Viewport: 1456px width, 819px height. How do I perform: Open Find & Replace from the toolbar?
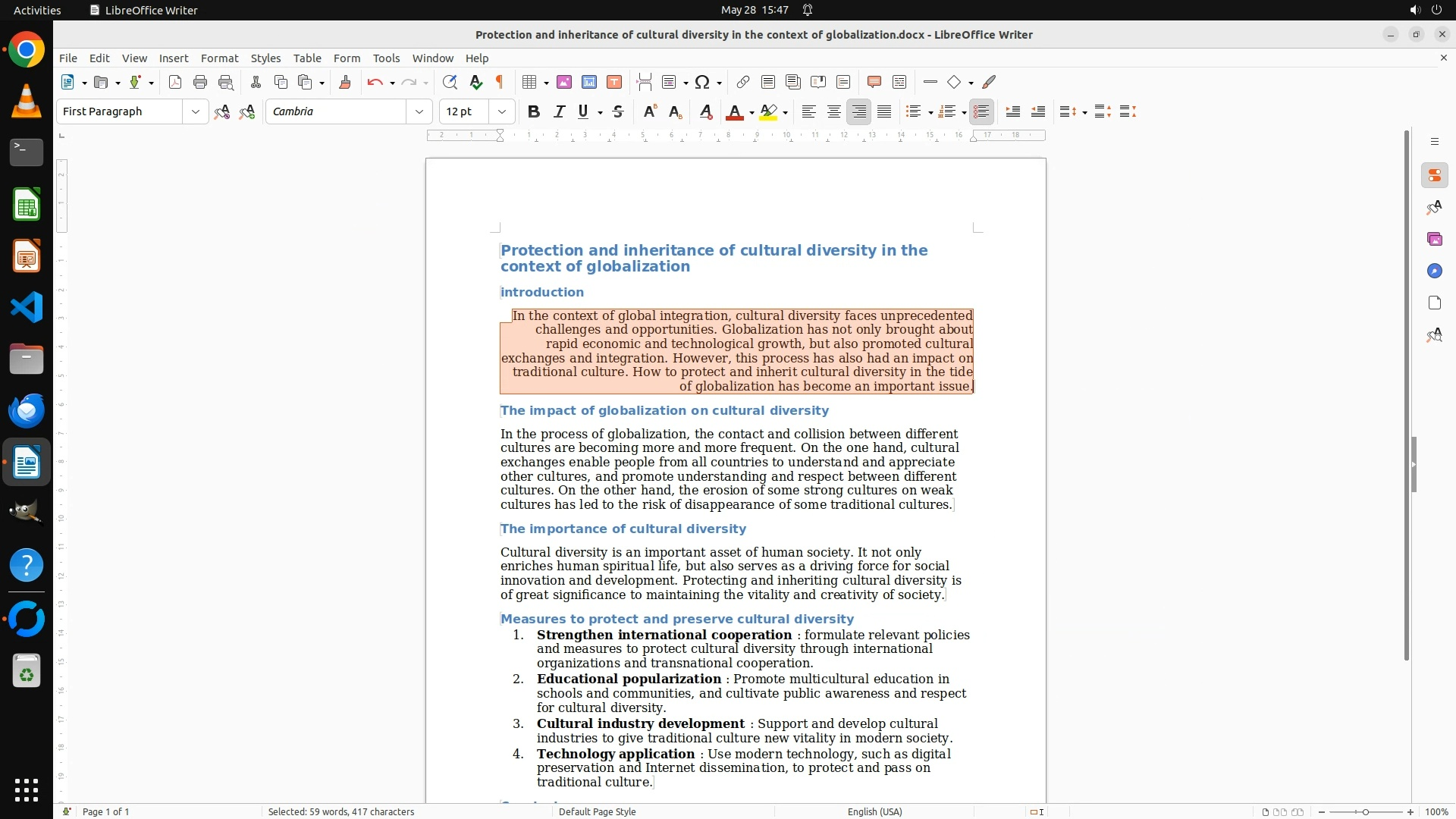[450, 82]
